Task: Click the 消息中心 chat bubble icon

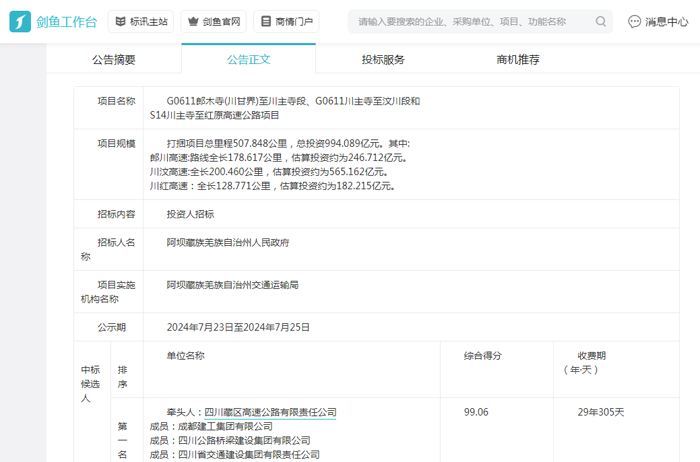Action: pos(634,21)
